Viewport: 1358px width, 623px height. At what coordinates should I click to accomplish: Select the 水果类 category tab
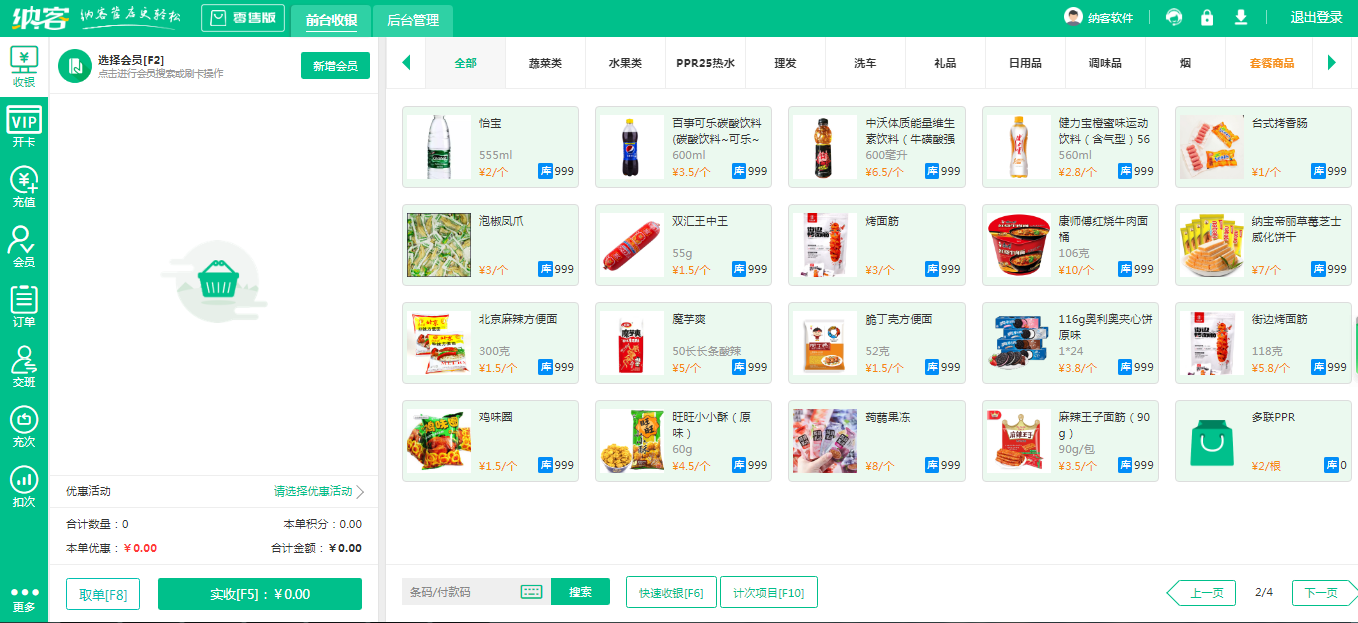(626, 63)
